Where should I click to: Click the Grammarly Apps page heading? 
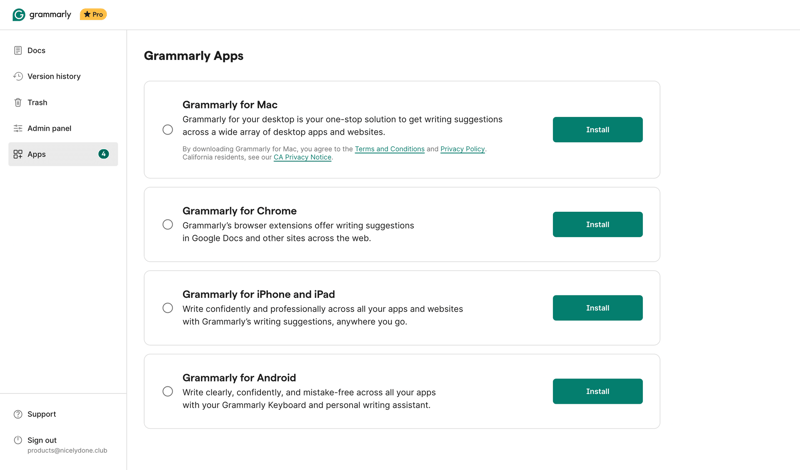pos(194,56)
